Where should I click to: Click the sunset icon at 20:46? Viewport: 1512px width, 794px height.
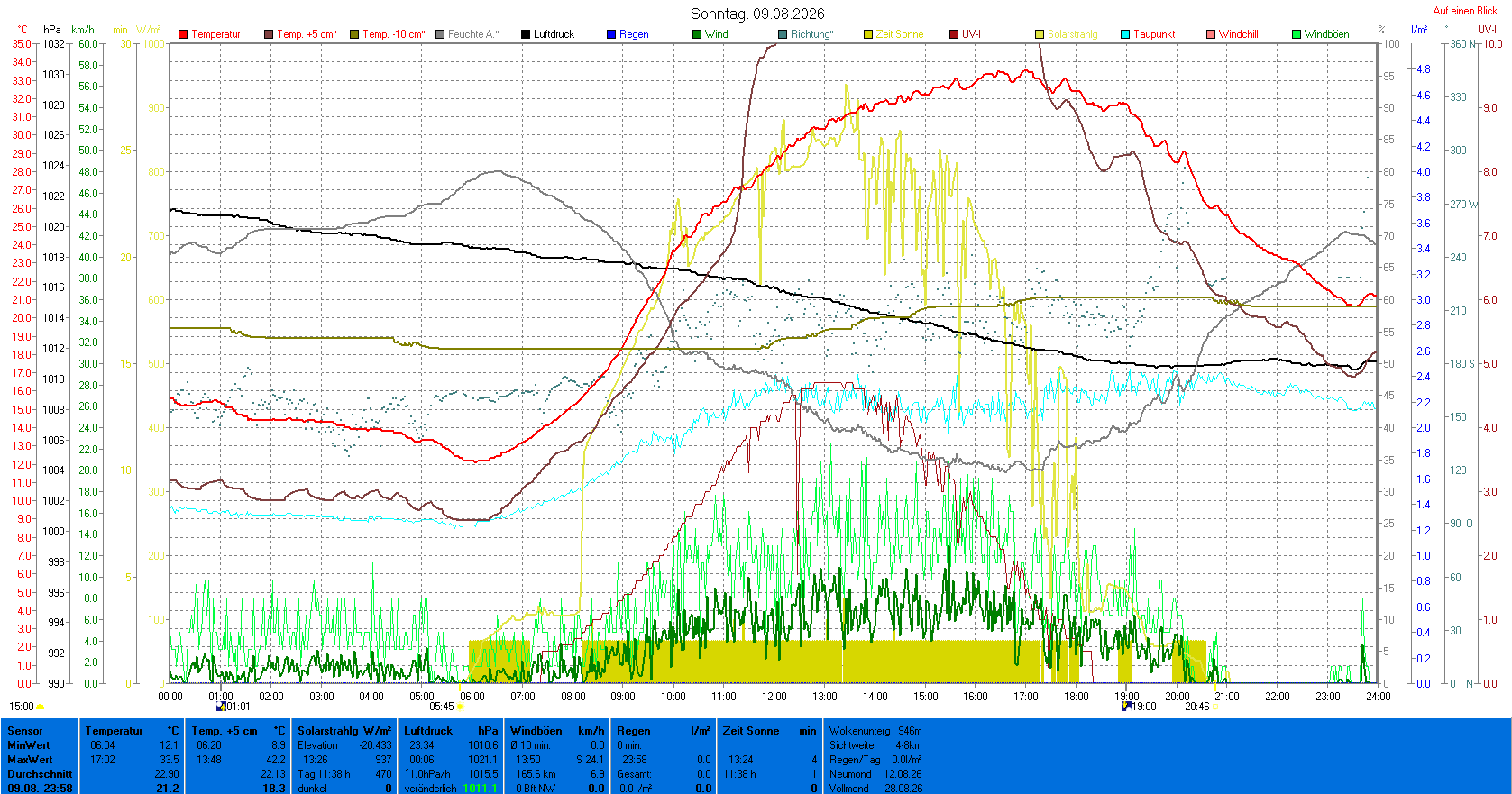(x=1216, y=707)
